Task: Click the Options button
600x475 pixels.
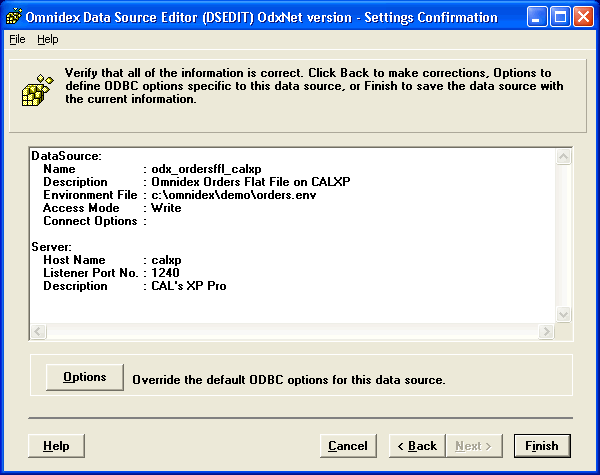Action: (x=85, y=377)
